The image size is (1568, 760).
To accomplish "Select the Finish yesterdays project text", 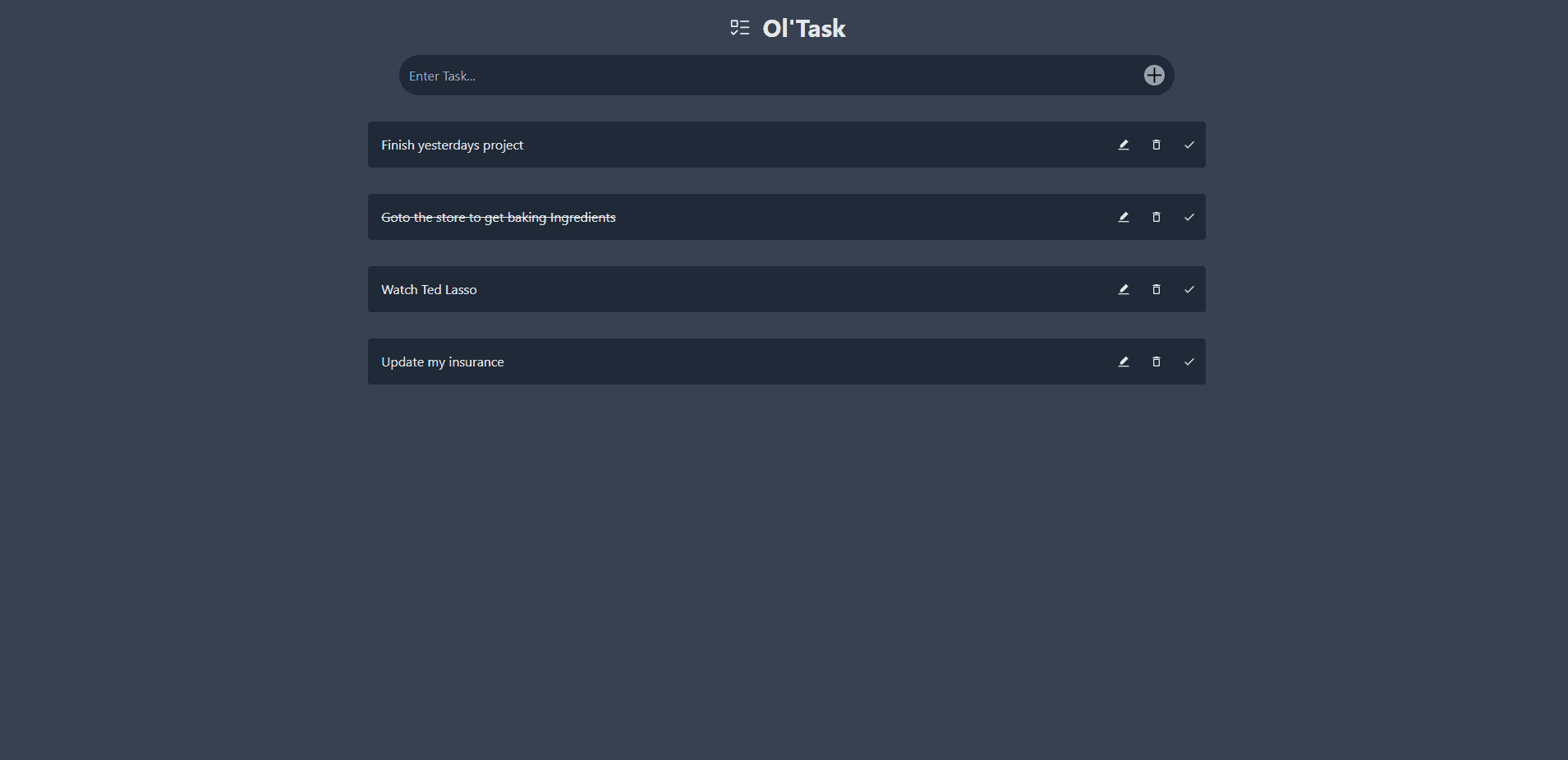I will [452, 145].
